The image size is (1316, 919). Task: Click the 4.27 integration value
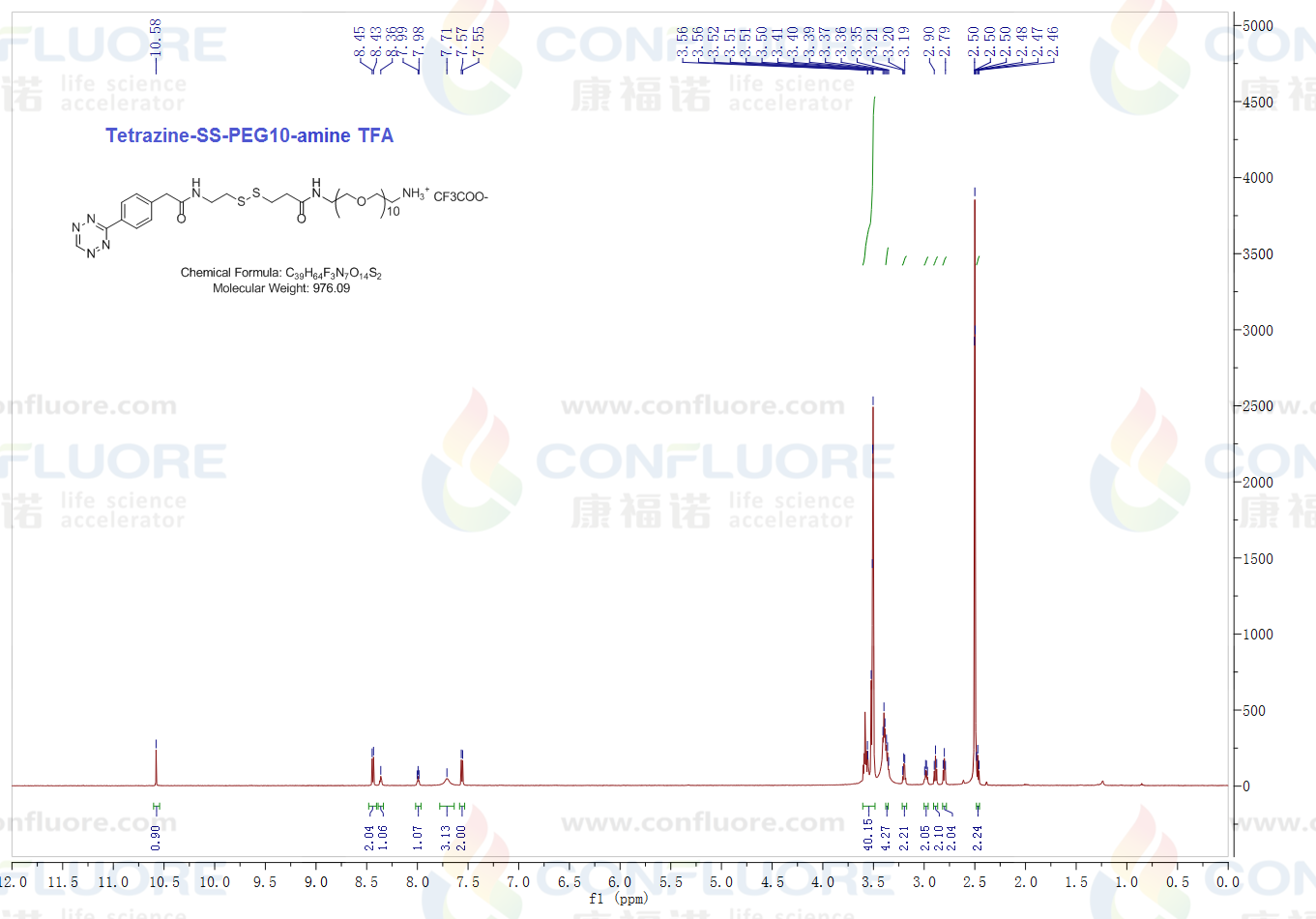[x=886, y=838]
